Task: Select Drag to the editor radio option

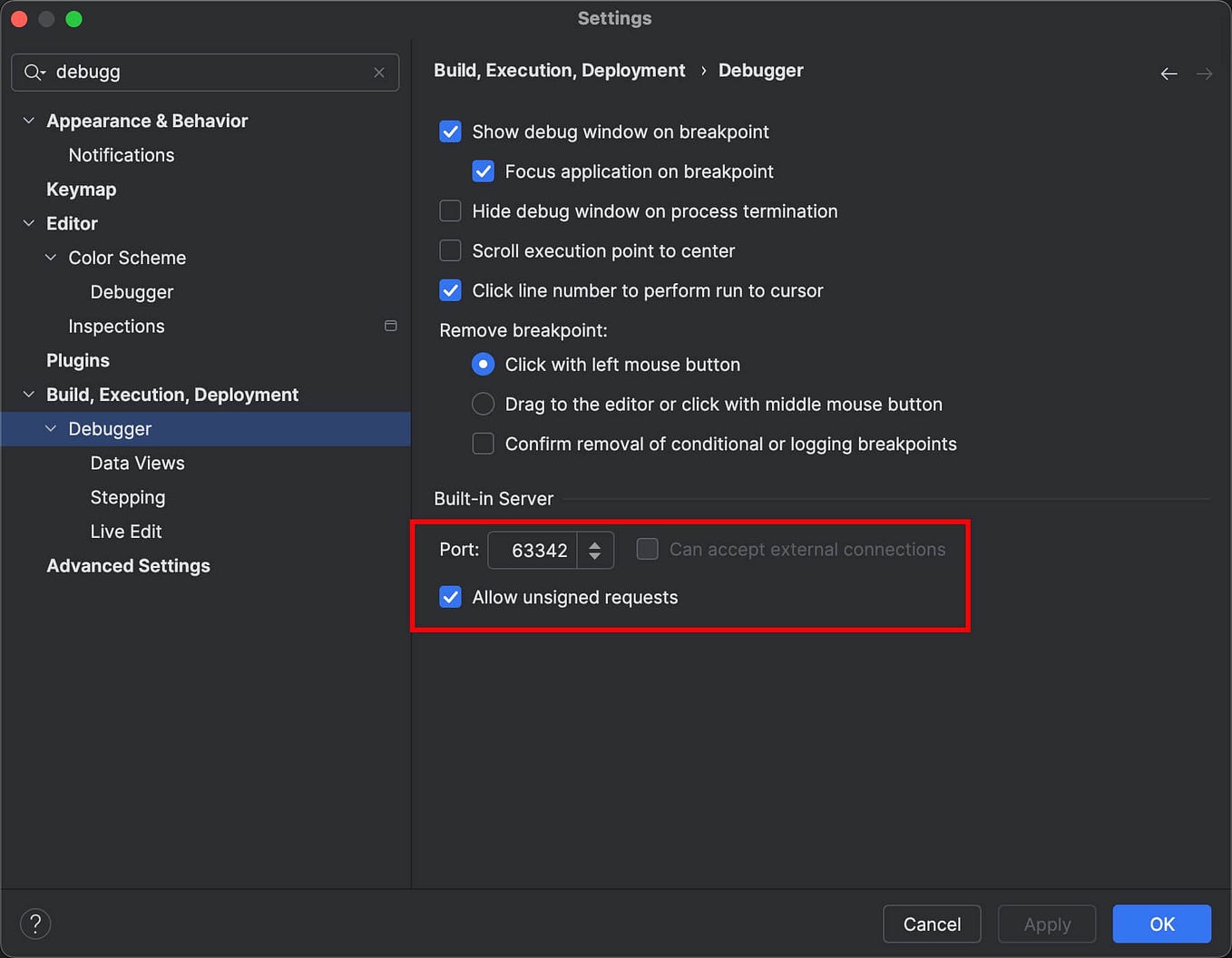Action: tap(484, 404)
